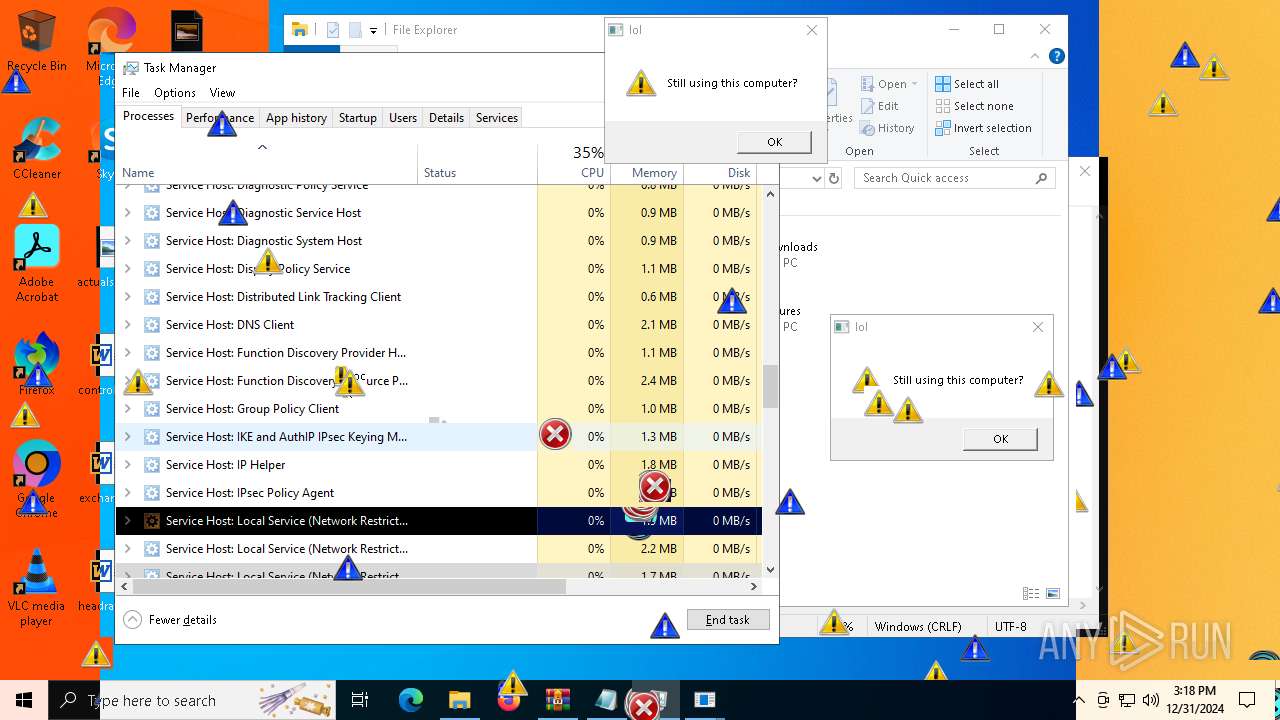Click the Type here to search box
The width and height of the screenshot is (1280, 720).
pos(192,700)
